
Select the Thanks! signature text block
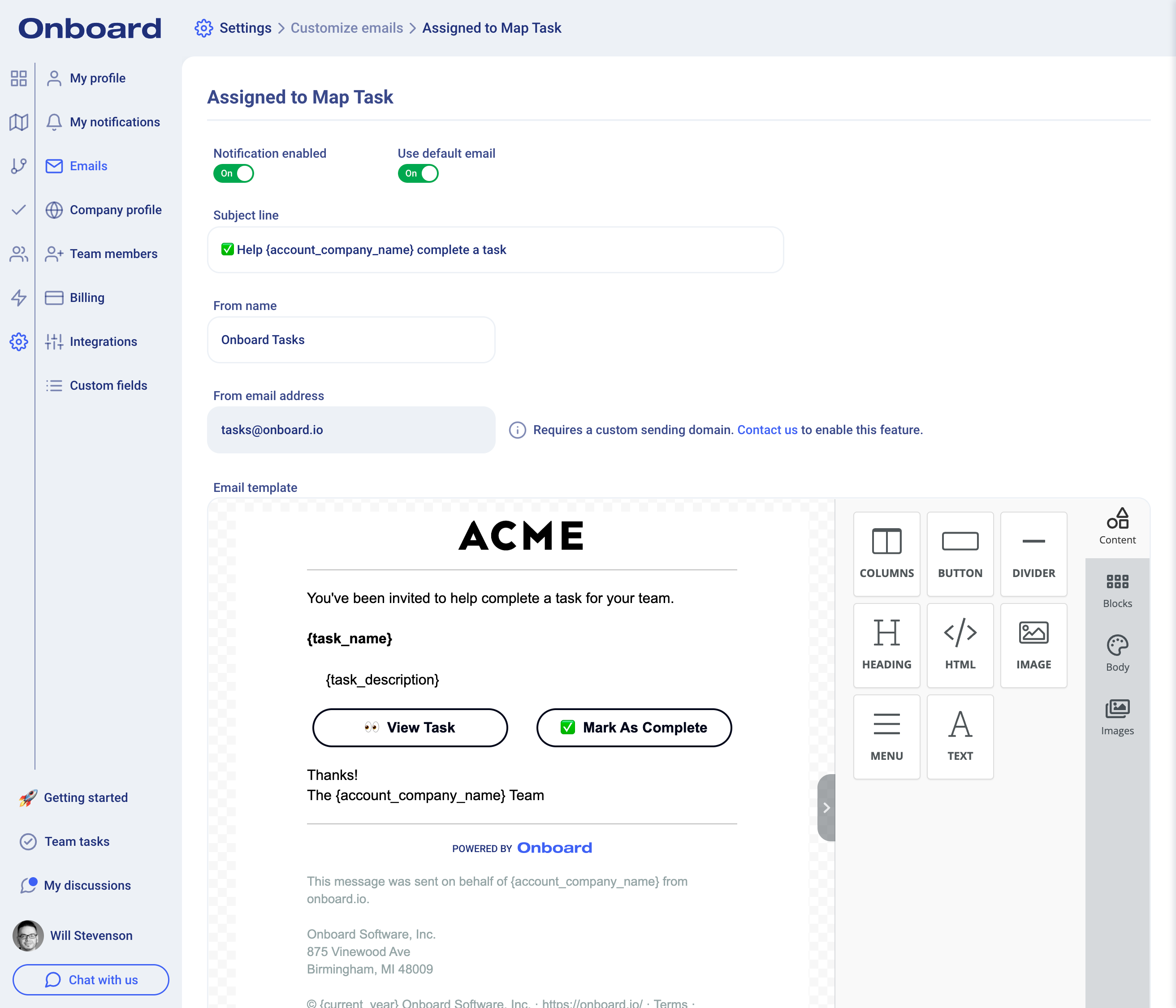tap(425, 785)
